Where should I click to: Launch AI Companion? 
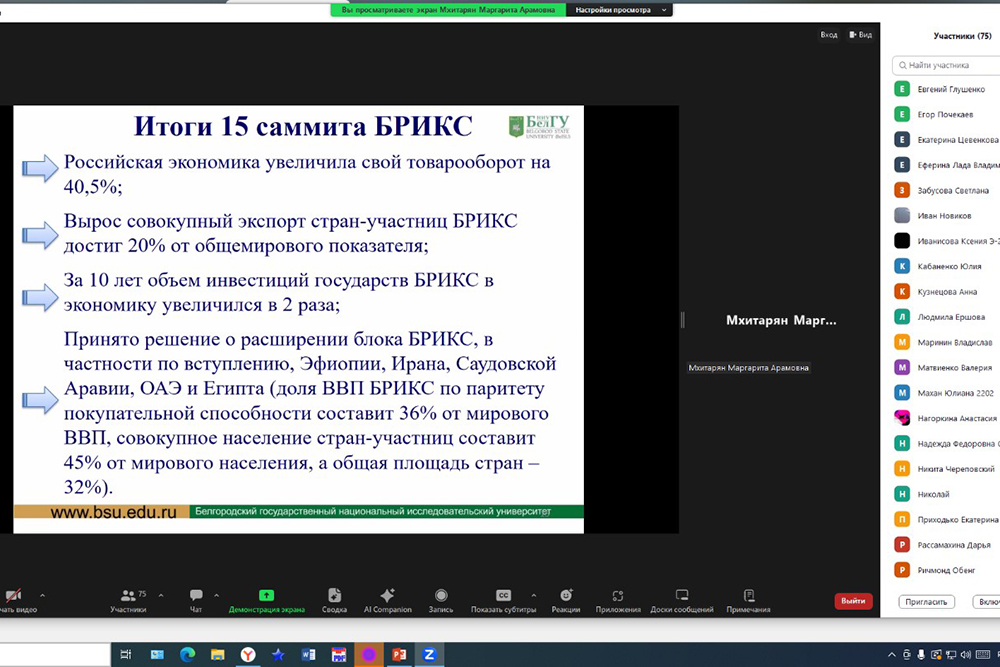point(387,596)
